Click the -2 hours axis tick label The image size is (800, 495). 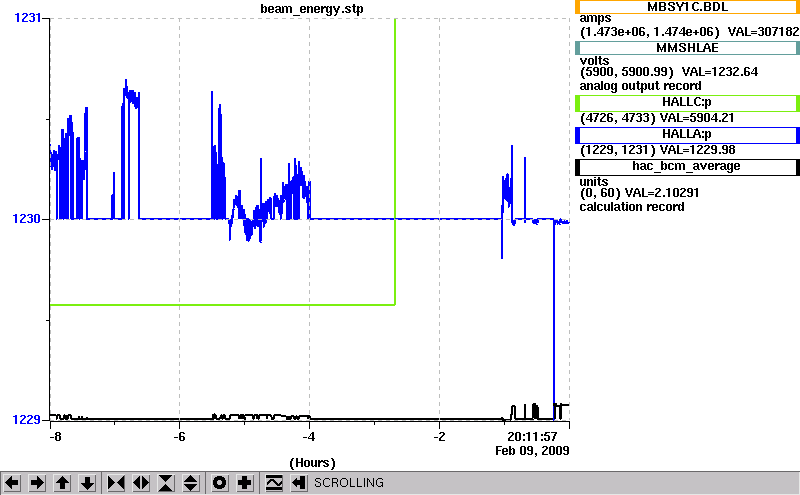(439, 437)
